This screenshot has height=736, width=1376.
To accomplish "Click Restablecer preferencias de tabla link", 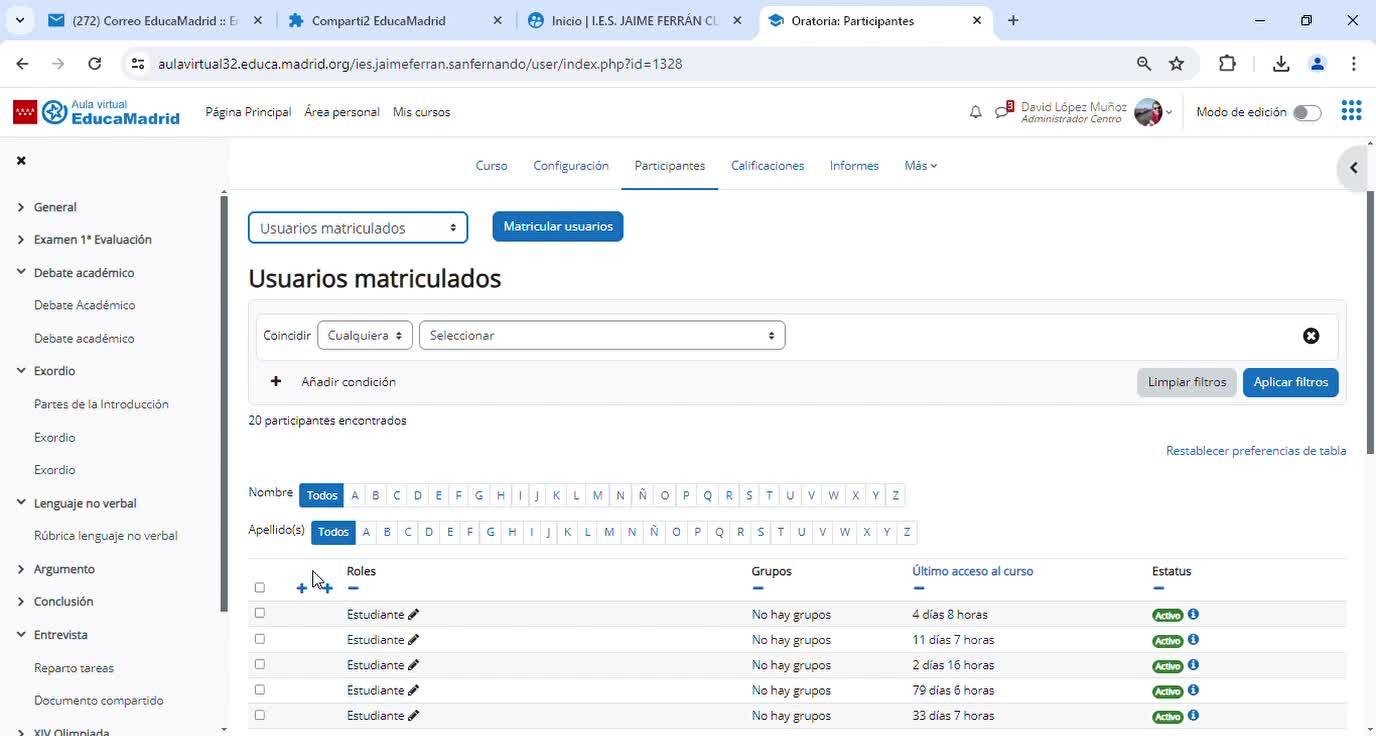I will click(x=1255, y=451).
